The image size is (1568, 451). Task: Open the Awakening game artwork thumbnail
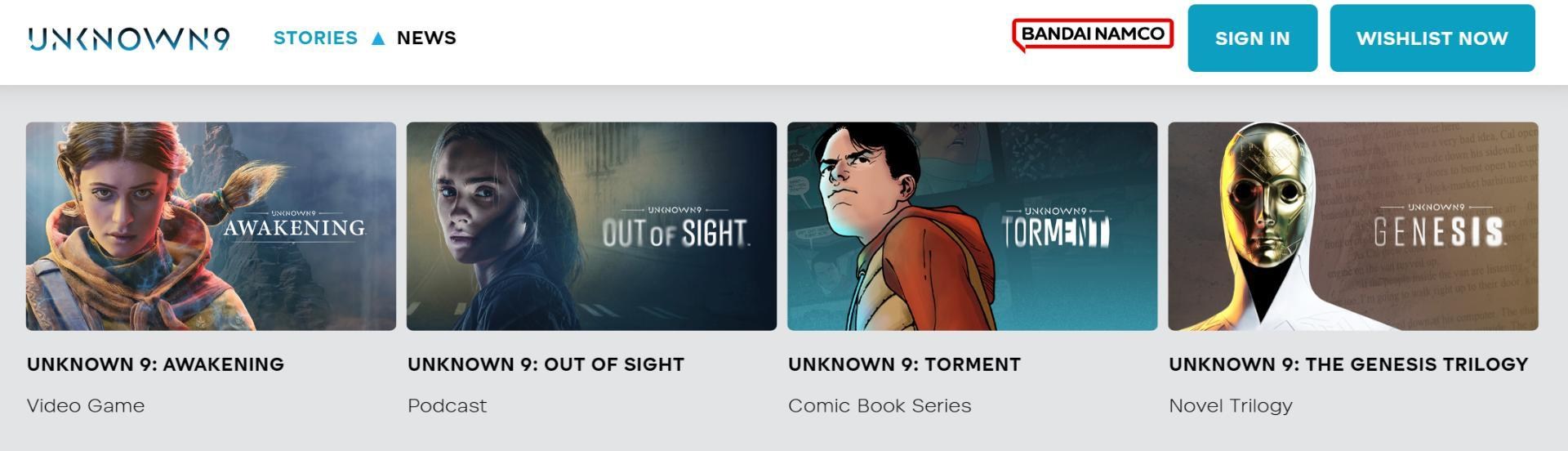pos(211,226)
